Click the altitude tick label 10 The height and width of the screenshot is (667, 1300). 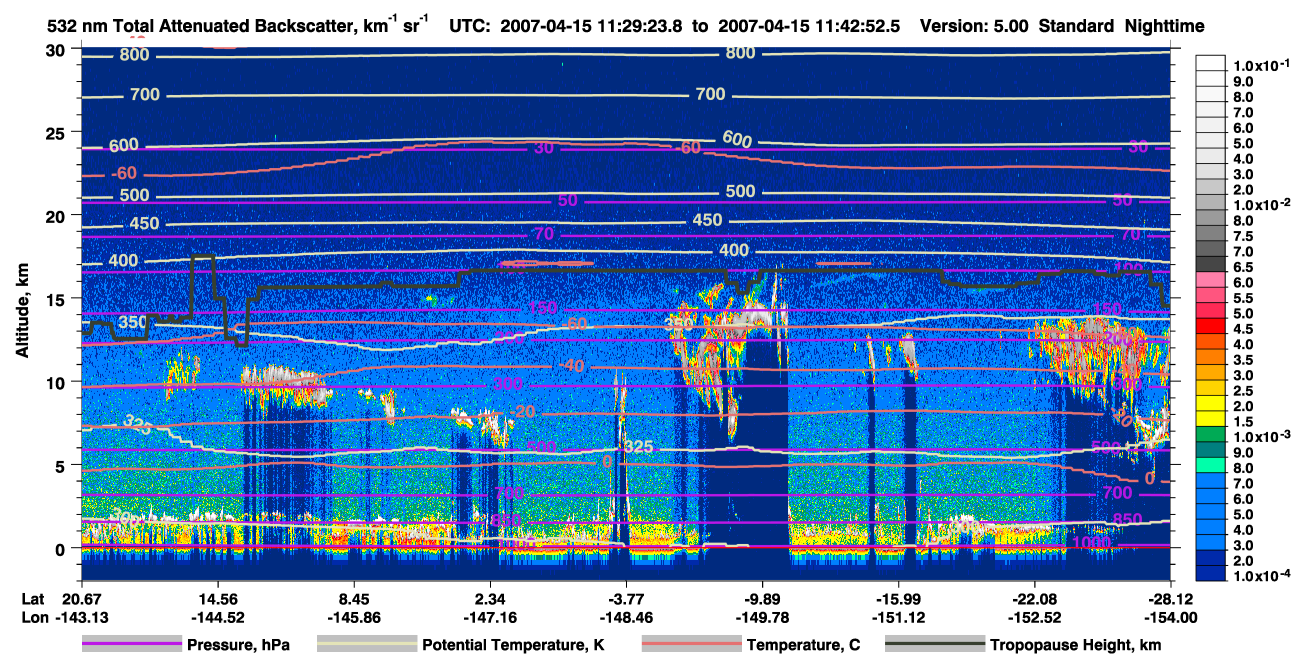pyautogui.click(x=57, y=382)
